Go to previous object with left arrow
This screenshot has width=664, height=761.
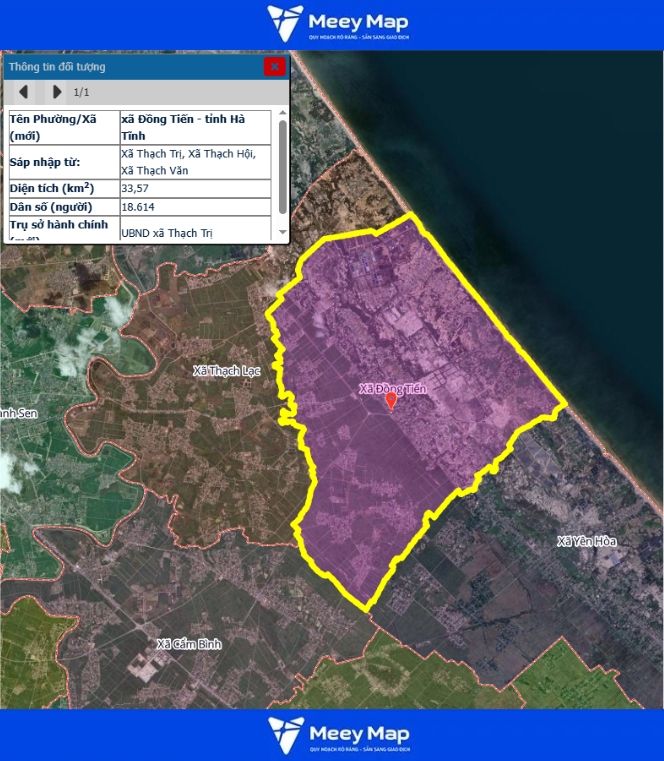(x=24, y=92)
